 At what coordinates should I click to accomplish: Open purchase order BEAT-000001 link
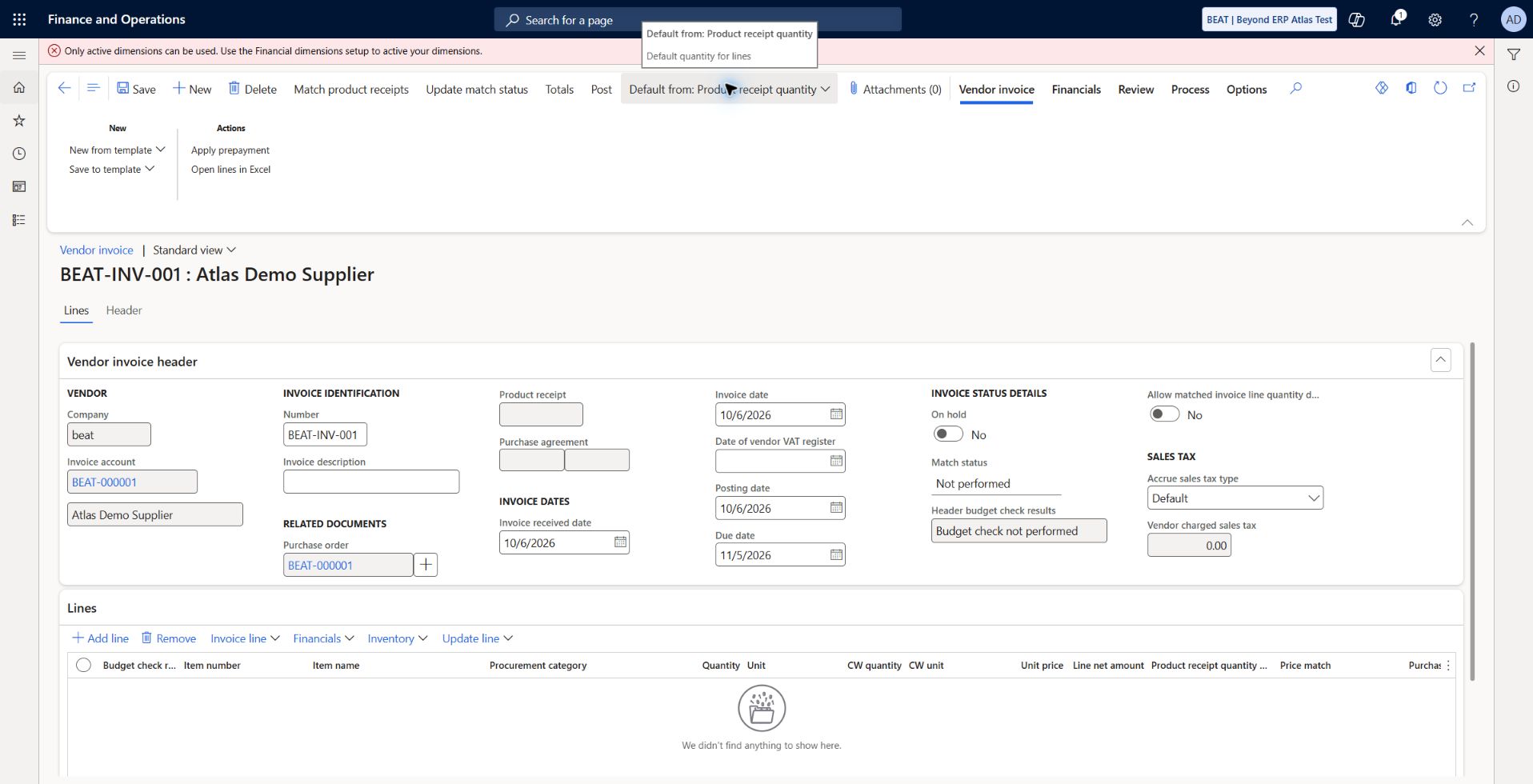coord(320,565)
